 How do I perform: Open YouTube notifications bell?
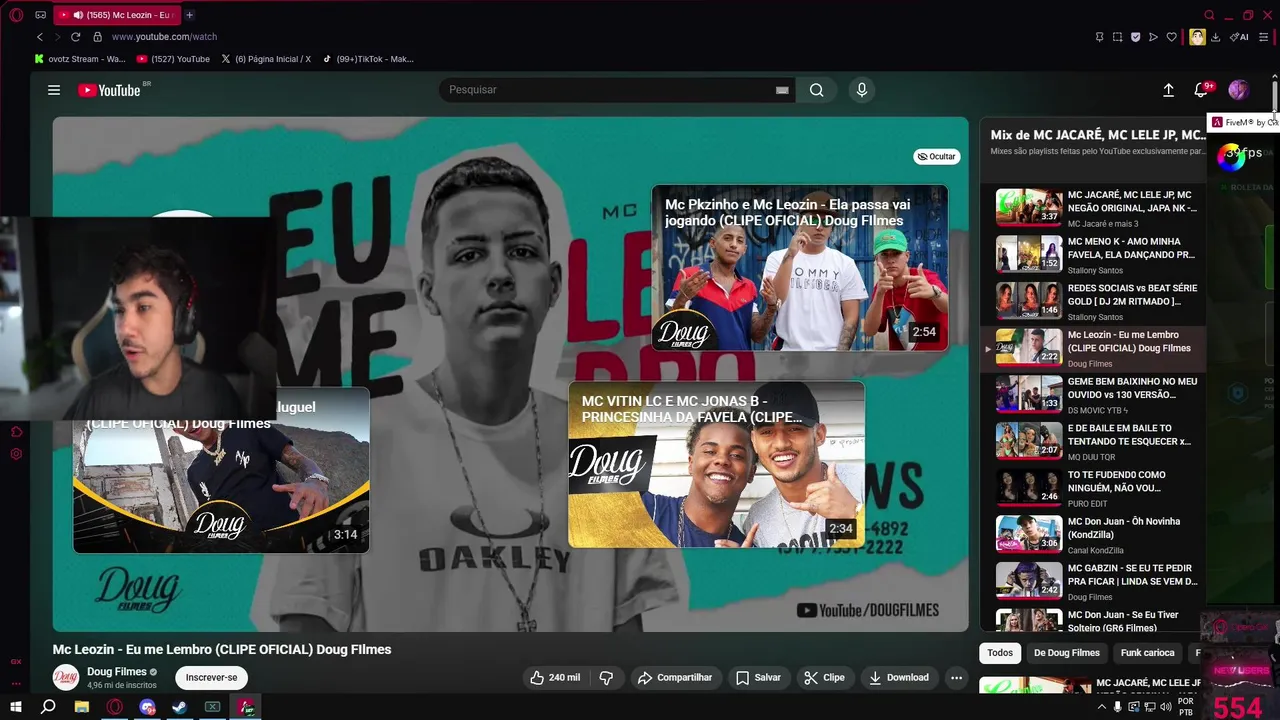[x=1202, y=90]
